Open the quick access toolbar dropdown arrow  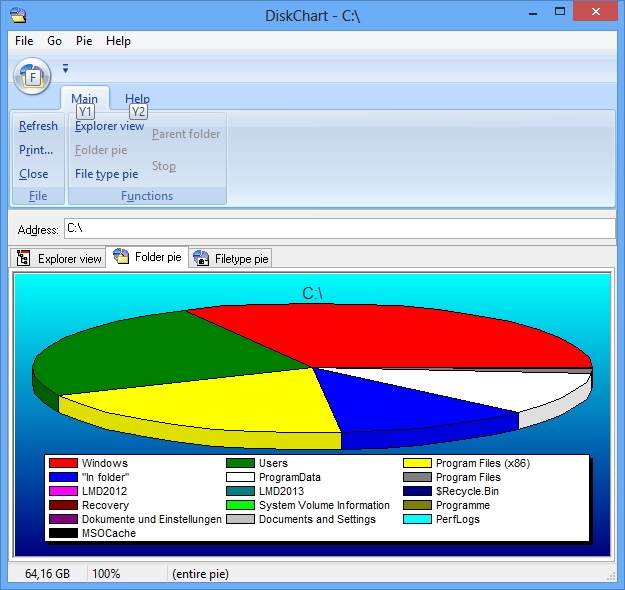tap(66, 69)
